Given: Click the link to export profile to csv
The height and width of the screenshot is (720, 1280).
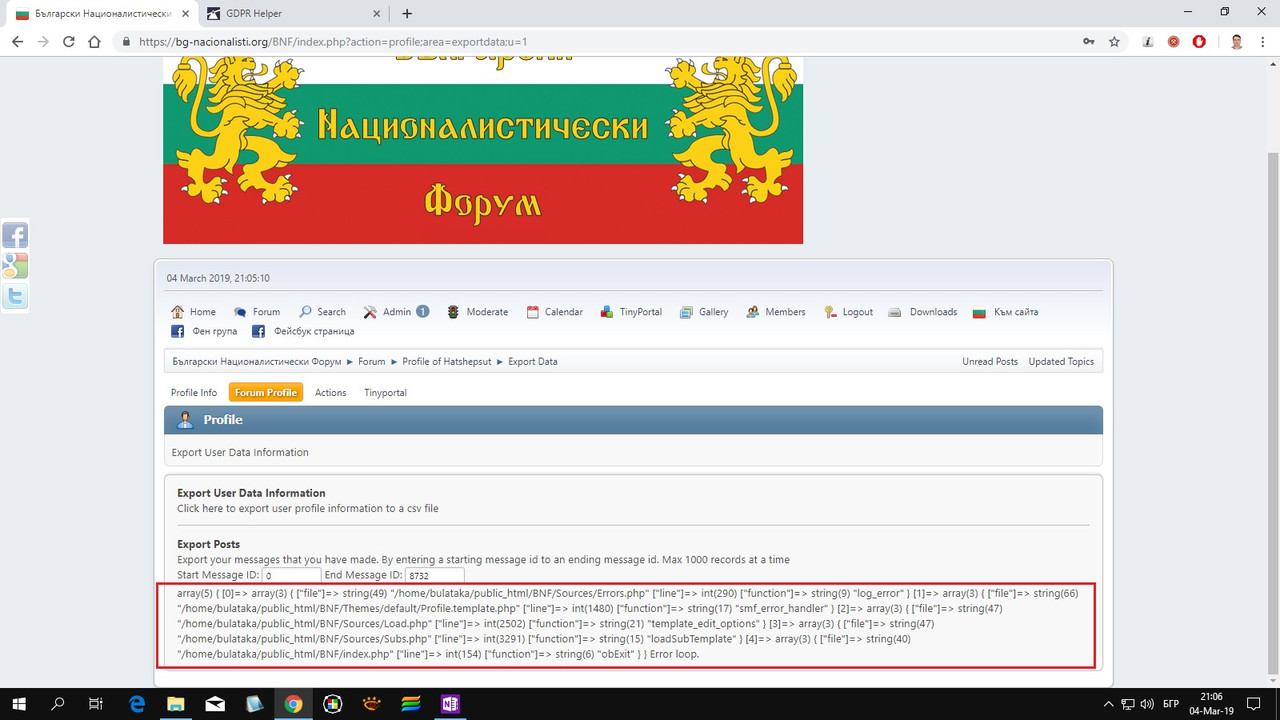Looking at the screenshot, I should click(308, 508).
